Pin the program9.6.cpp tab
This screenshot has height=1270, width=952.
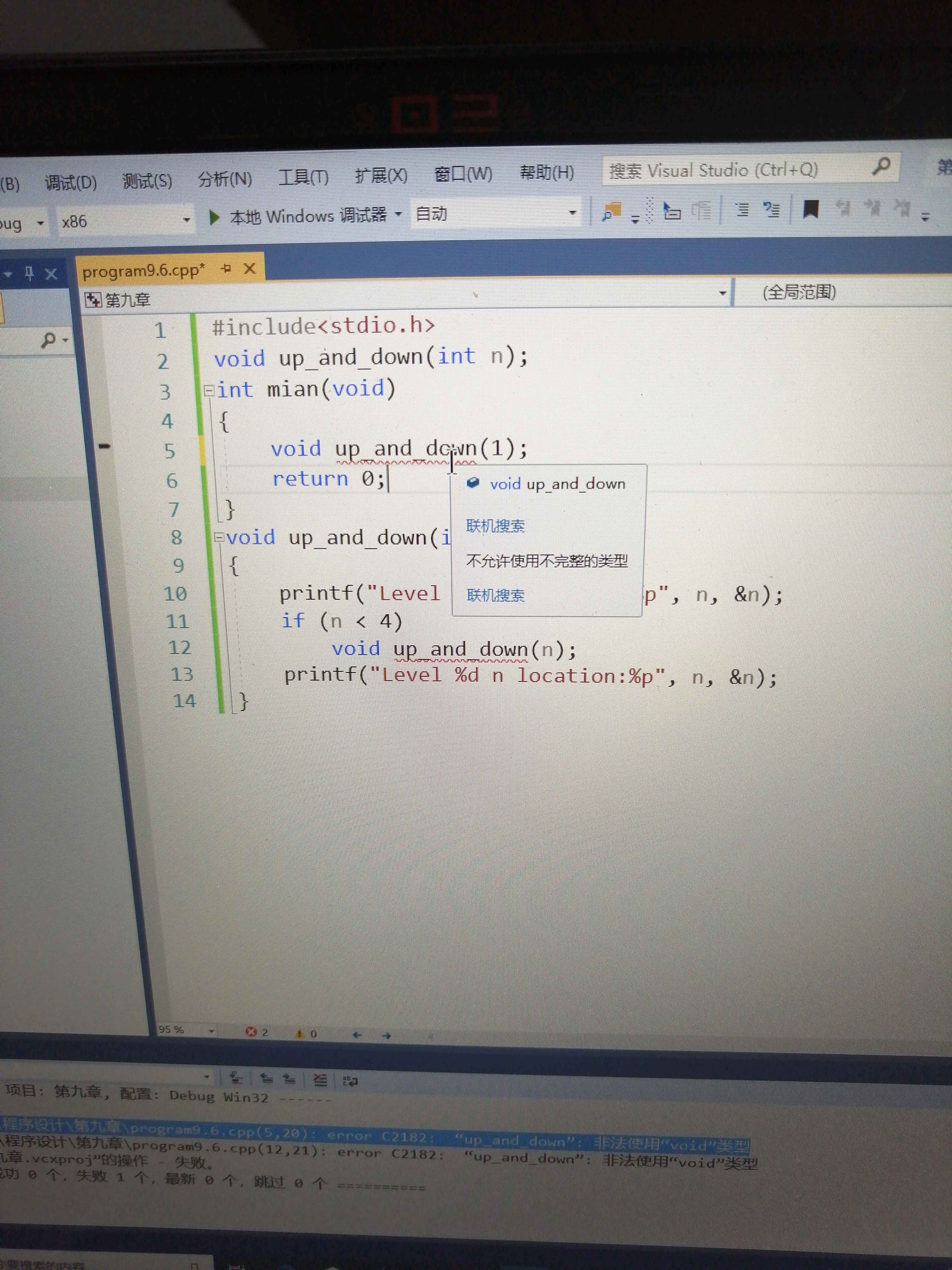(226, 268)
